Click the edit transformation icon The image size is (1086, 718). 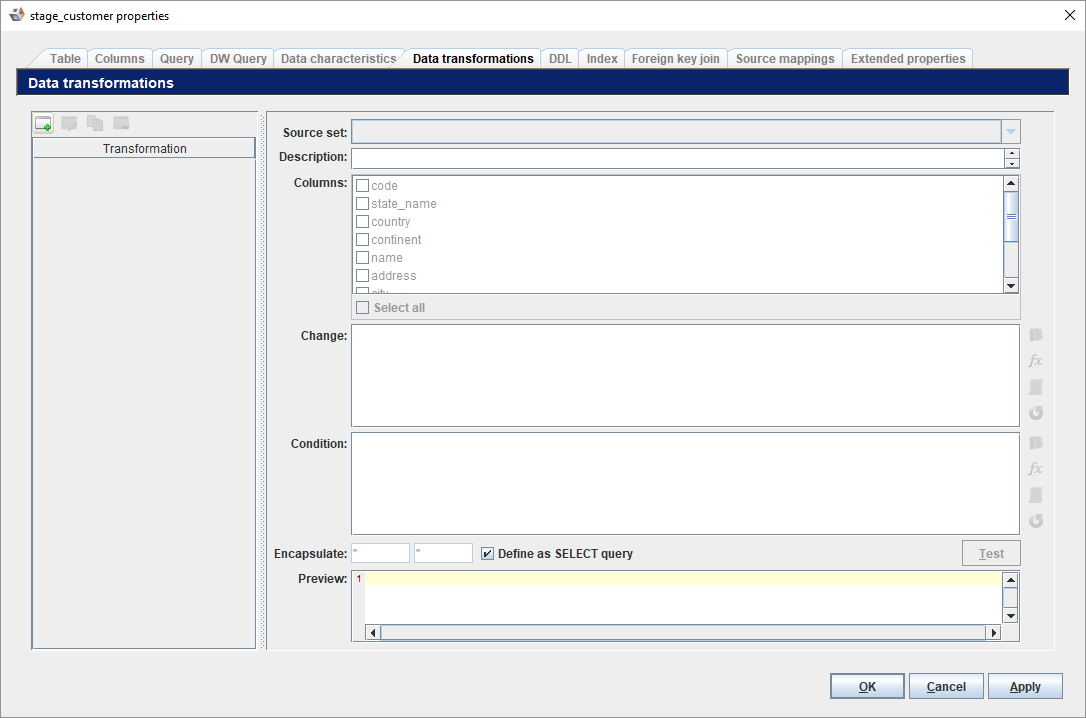point(69,124)
